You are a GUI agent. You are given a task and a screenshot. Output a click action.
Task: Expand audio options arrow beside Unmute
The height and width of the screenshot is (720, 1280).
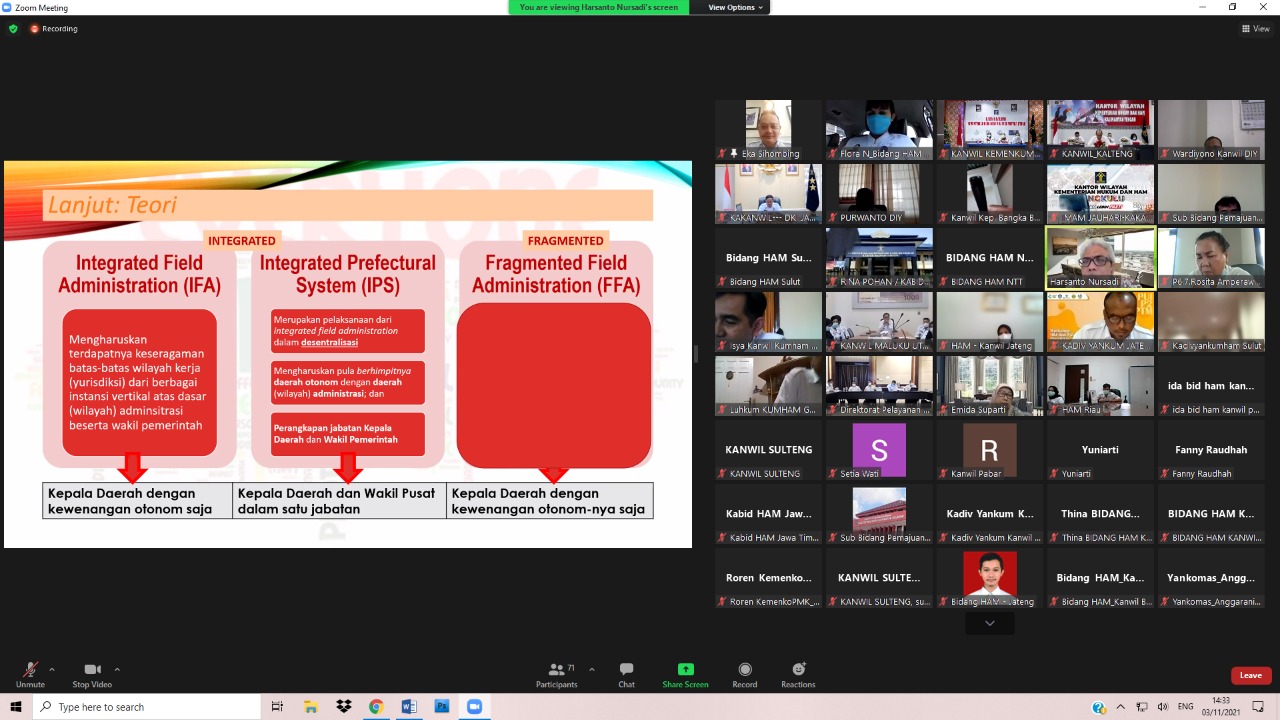(x=52, y=669)
